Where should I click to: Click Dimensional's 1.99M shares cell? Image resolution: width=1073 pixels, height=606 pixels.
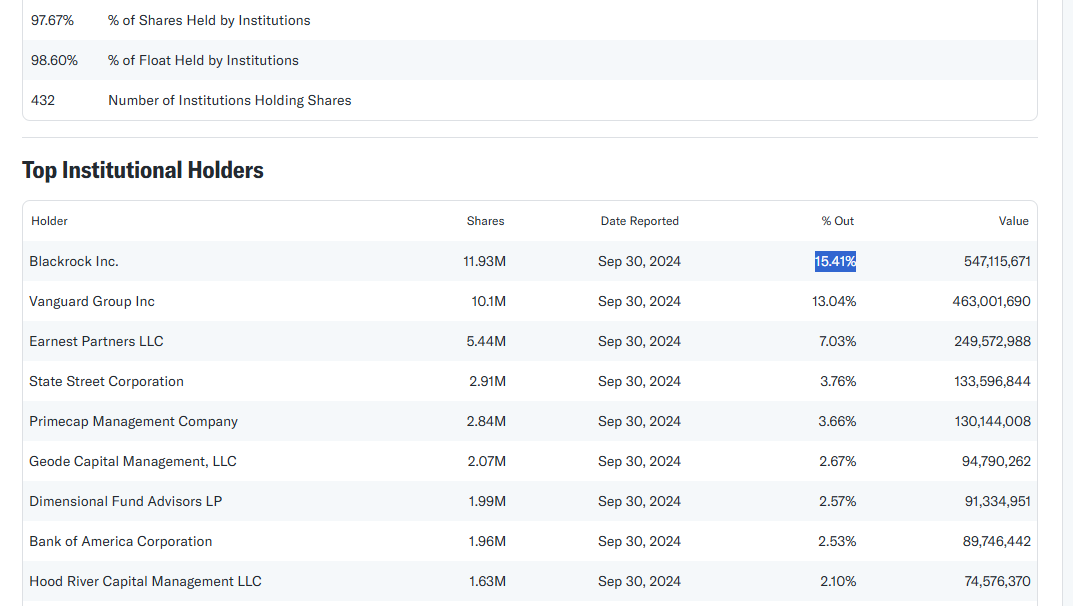point(487,501)
